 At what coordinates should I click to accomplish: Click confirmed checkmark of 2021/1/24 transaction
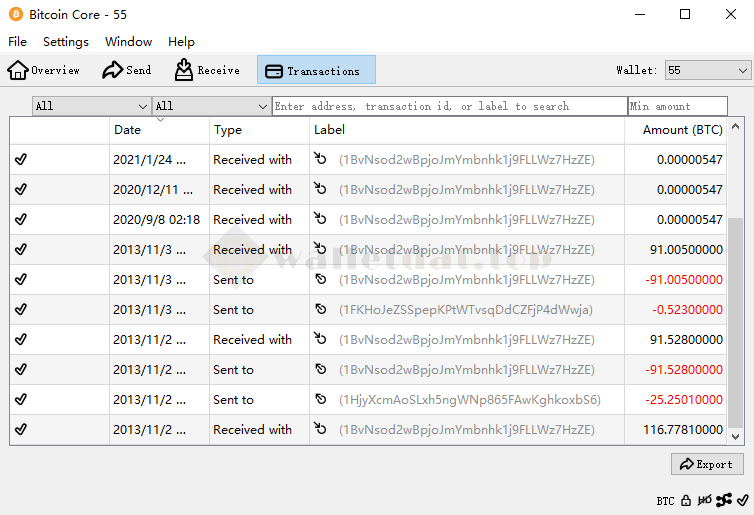(21, 160)
